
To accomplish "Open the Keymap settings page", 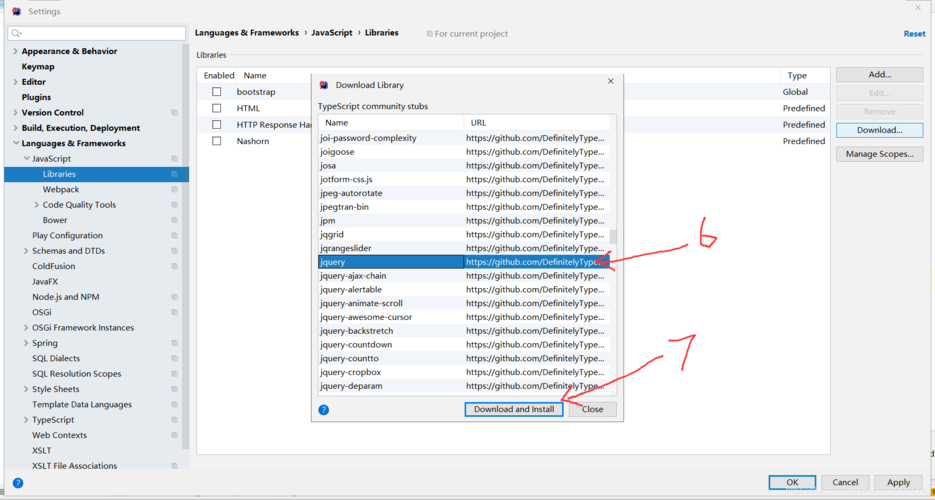I will (38, 67).
